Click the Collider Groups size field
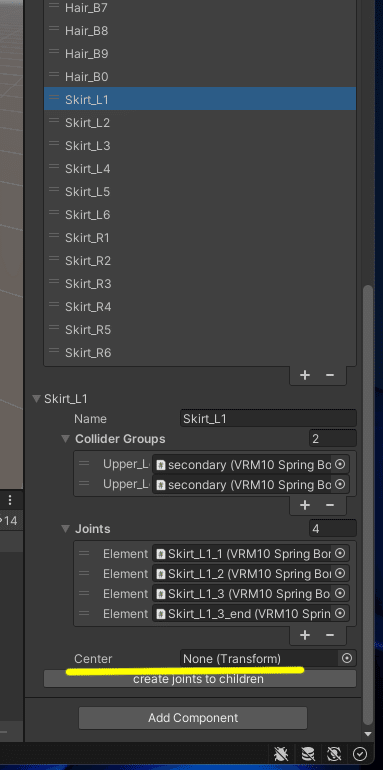383x770 pixels. pos(332,439)
